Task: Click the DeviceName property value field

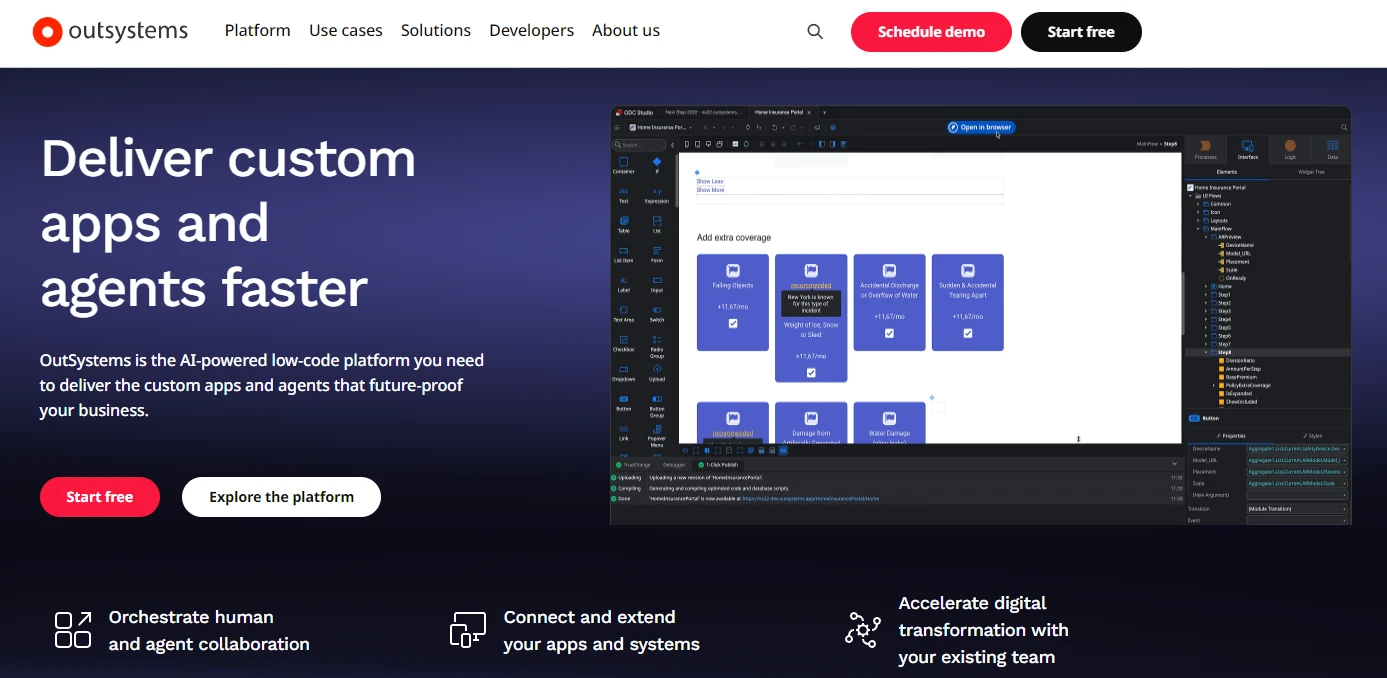Action: click(x=1297, y=449)
